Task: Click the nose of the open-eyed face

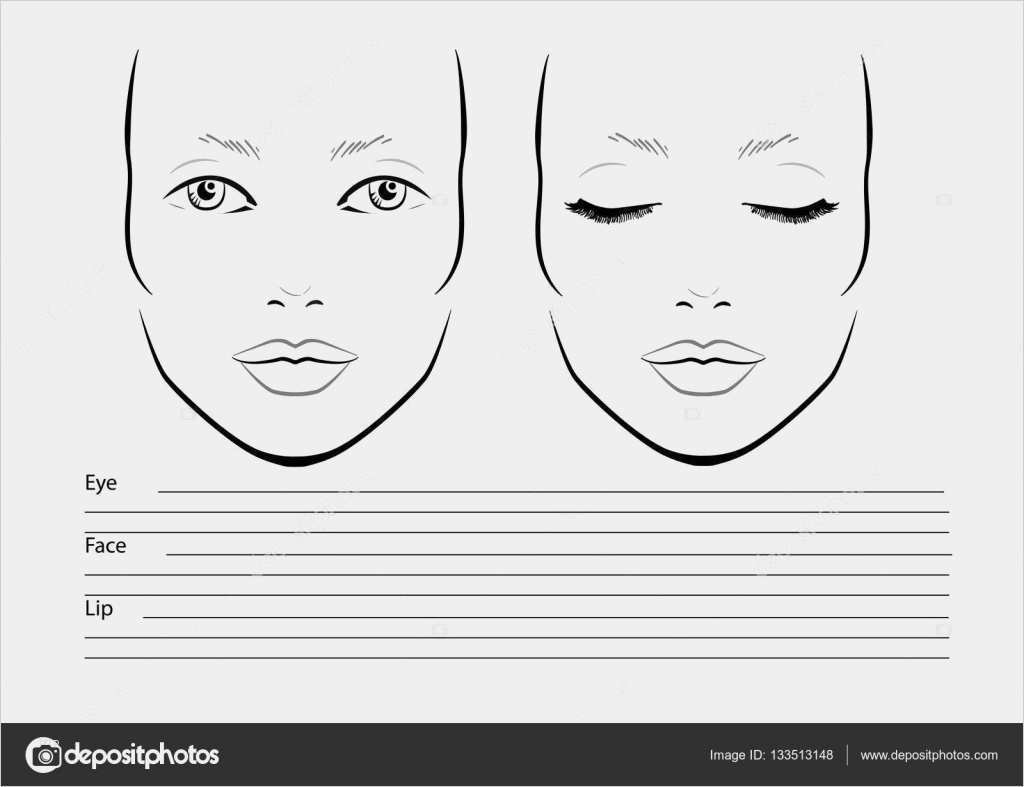Action: point(296,298)
